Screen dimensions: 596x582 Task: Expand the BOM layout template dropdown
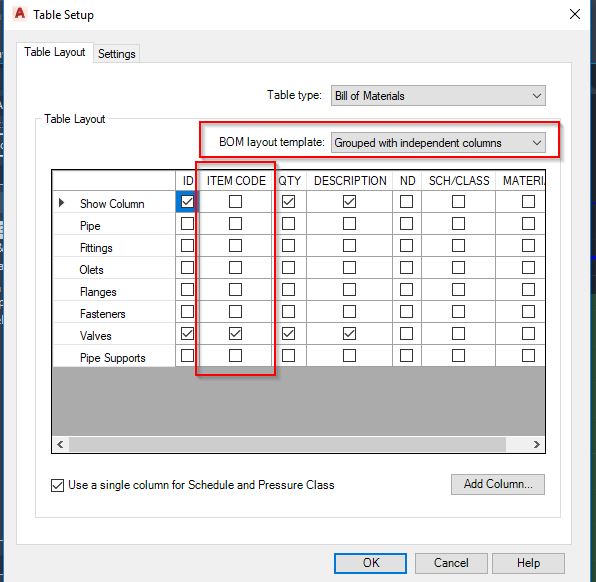click(x=438, y=143)
